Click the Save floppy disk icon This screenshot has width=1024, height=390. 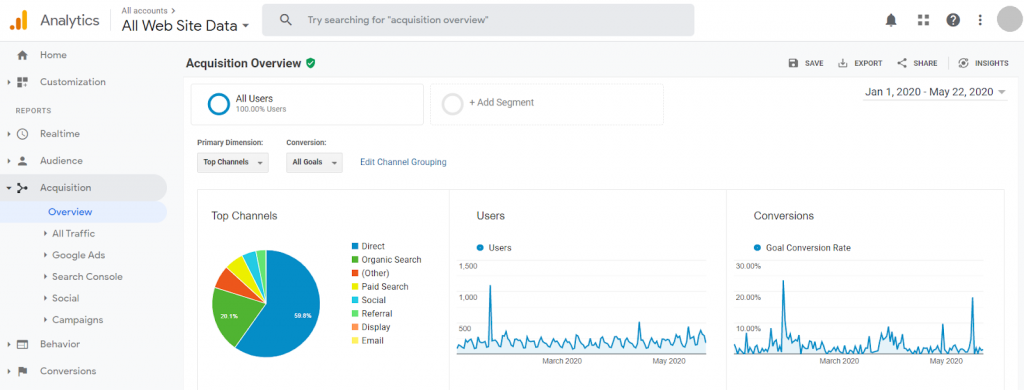pos(793,63)
